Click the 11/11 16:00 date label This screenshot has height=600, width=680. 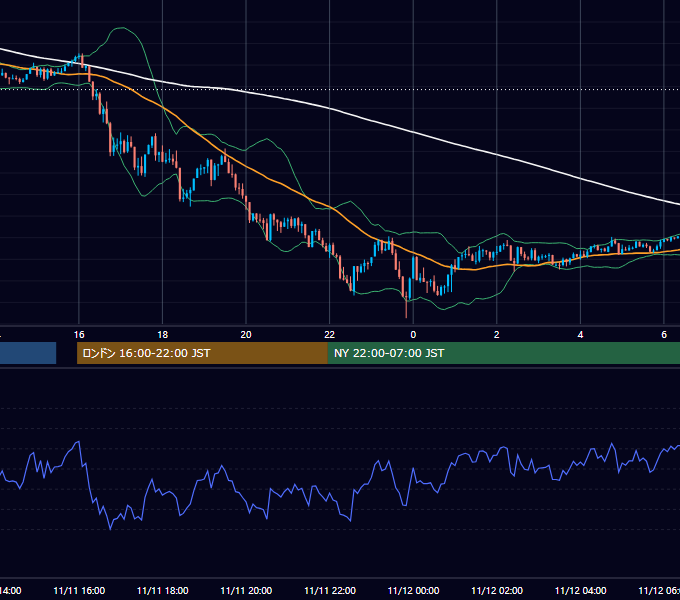79,590
